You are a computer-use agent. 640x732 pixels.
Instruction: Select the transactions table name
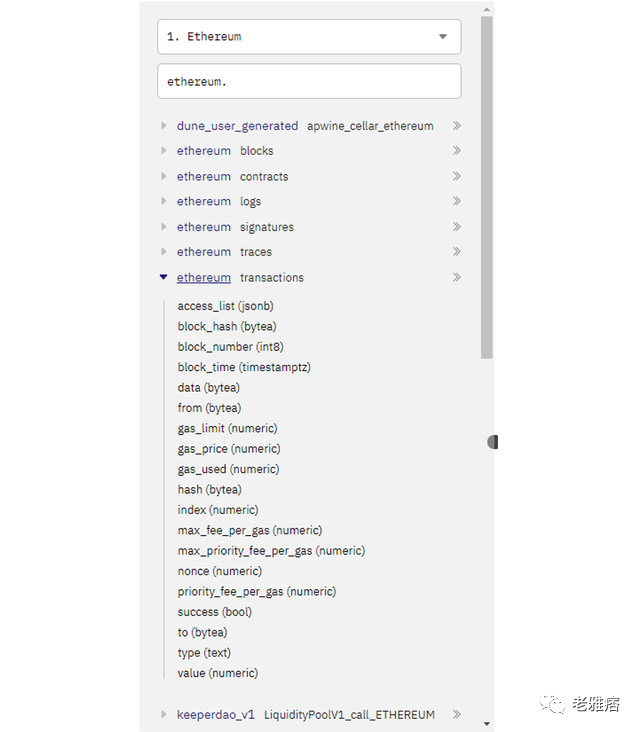pos(272,277)
